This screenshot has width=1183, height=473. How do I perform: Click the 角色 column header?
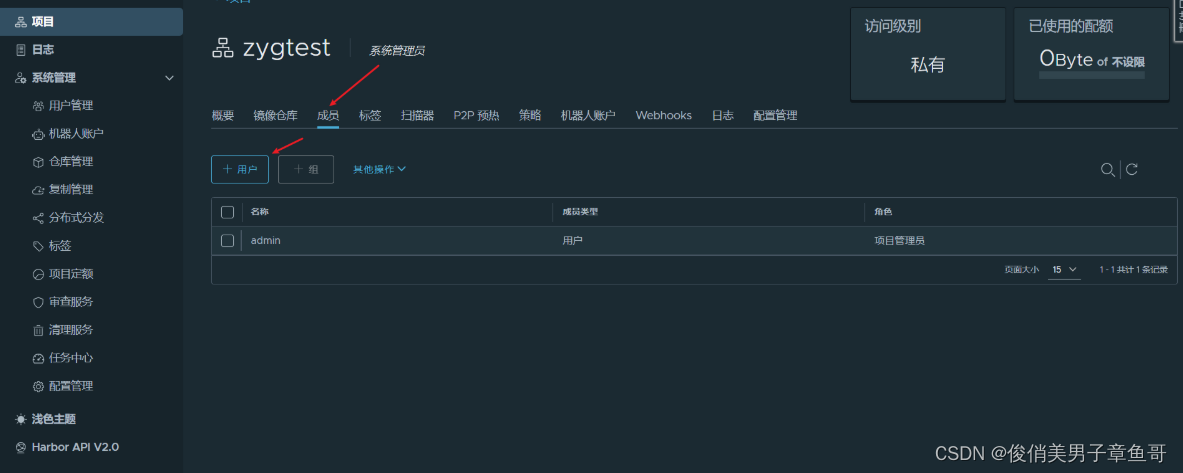tap(883, 212)
